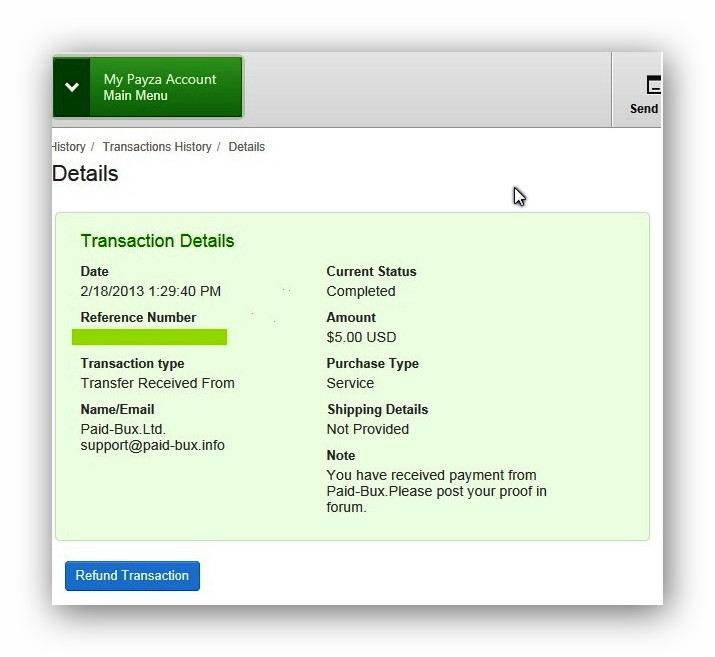Click the Service purchase type value

pyautogui.click(x=350, y=383)
